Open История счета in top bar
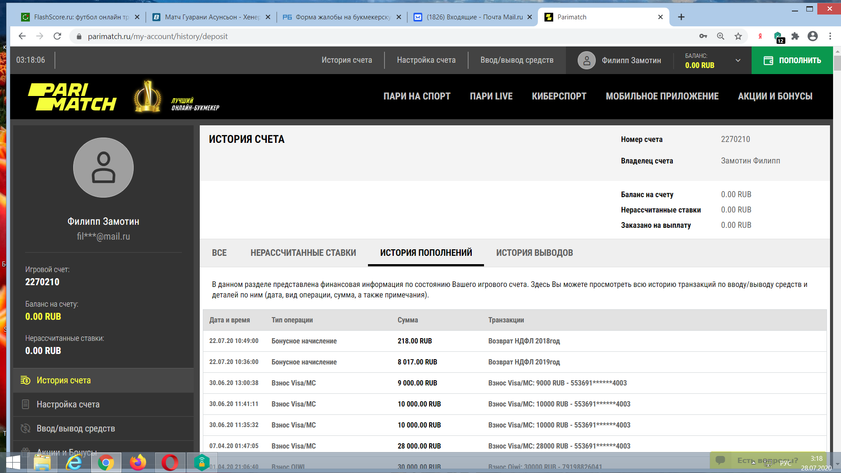Viewport: 841px width, 473px height. 346,60
